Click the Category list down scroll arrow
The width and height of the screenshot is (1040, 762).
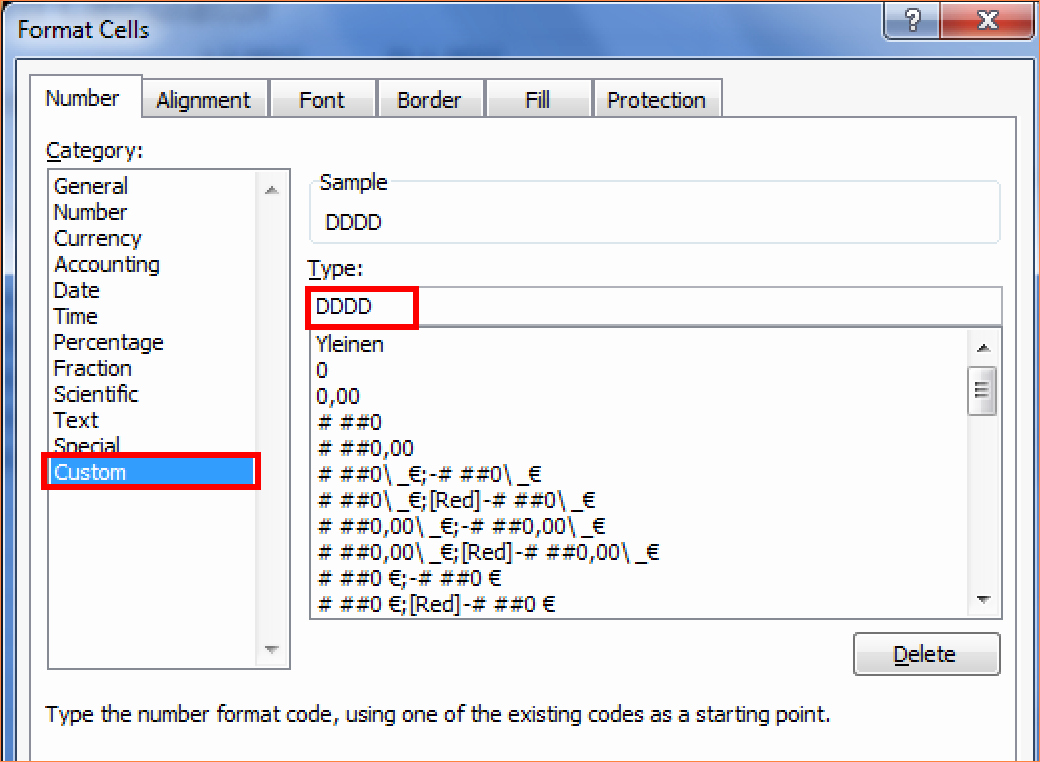271,649
